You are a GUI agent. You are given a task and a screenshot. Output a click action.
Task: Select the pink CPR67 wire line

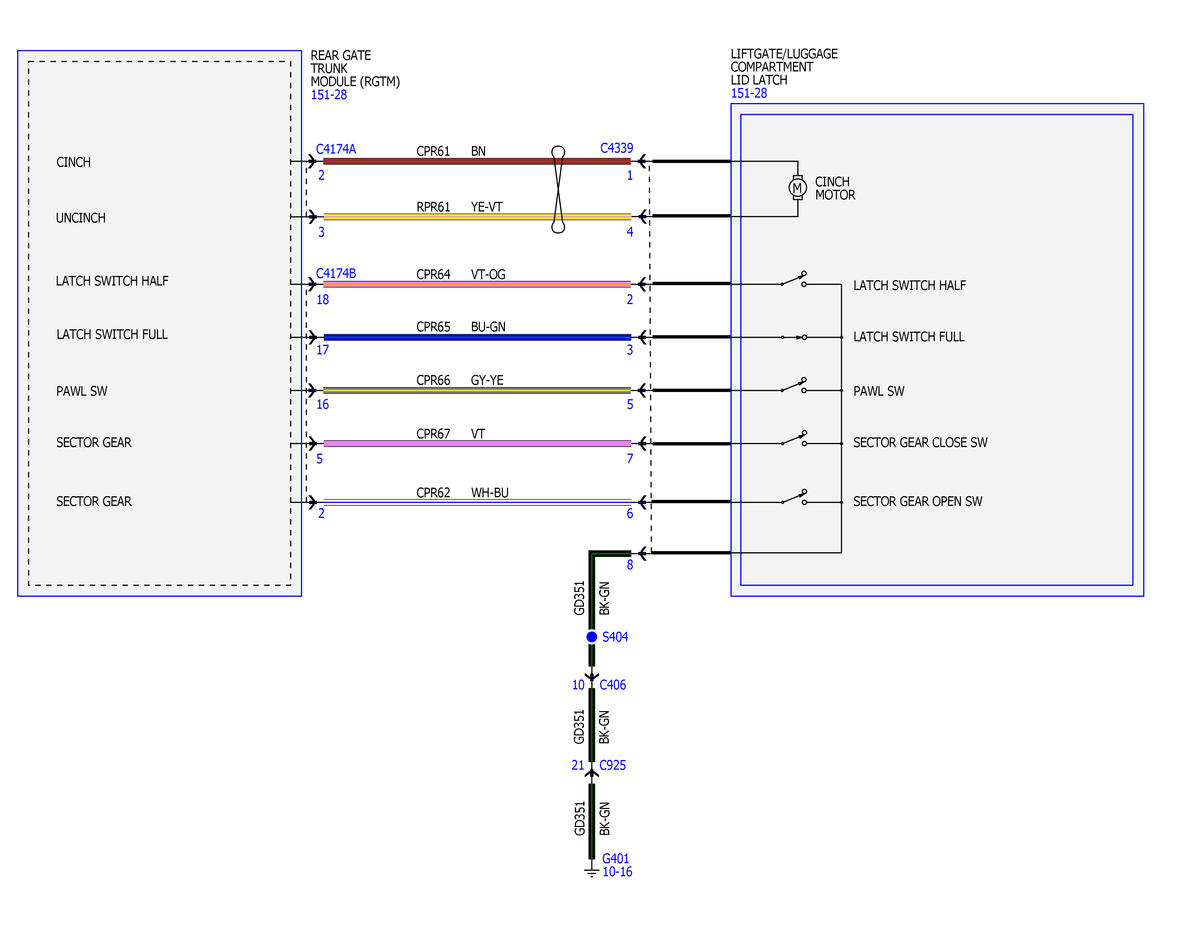coord(477,444)
